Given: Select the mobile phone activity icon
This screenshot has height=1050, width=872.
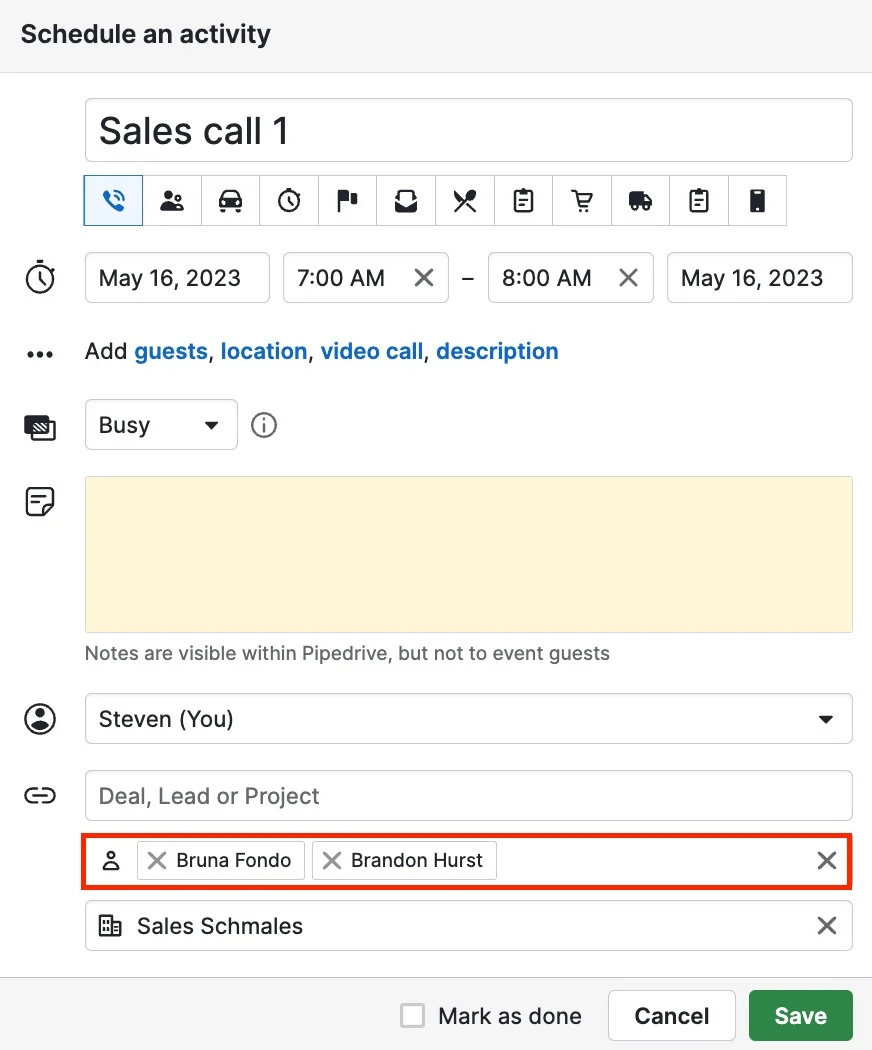Looking at the screenshot, I should [757, 200].
